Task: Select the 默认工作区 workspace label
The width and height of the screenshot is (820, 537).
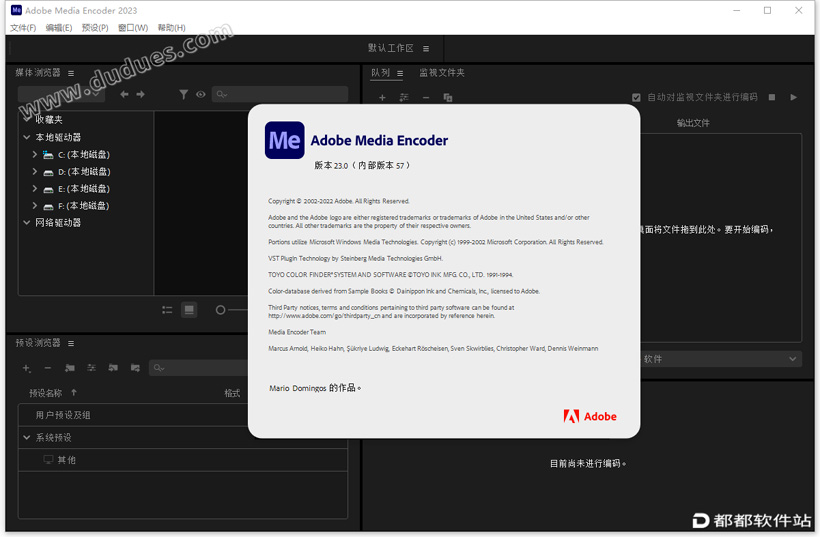Action: (x=391, y=48)
